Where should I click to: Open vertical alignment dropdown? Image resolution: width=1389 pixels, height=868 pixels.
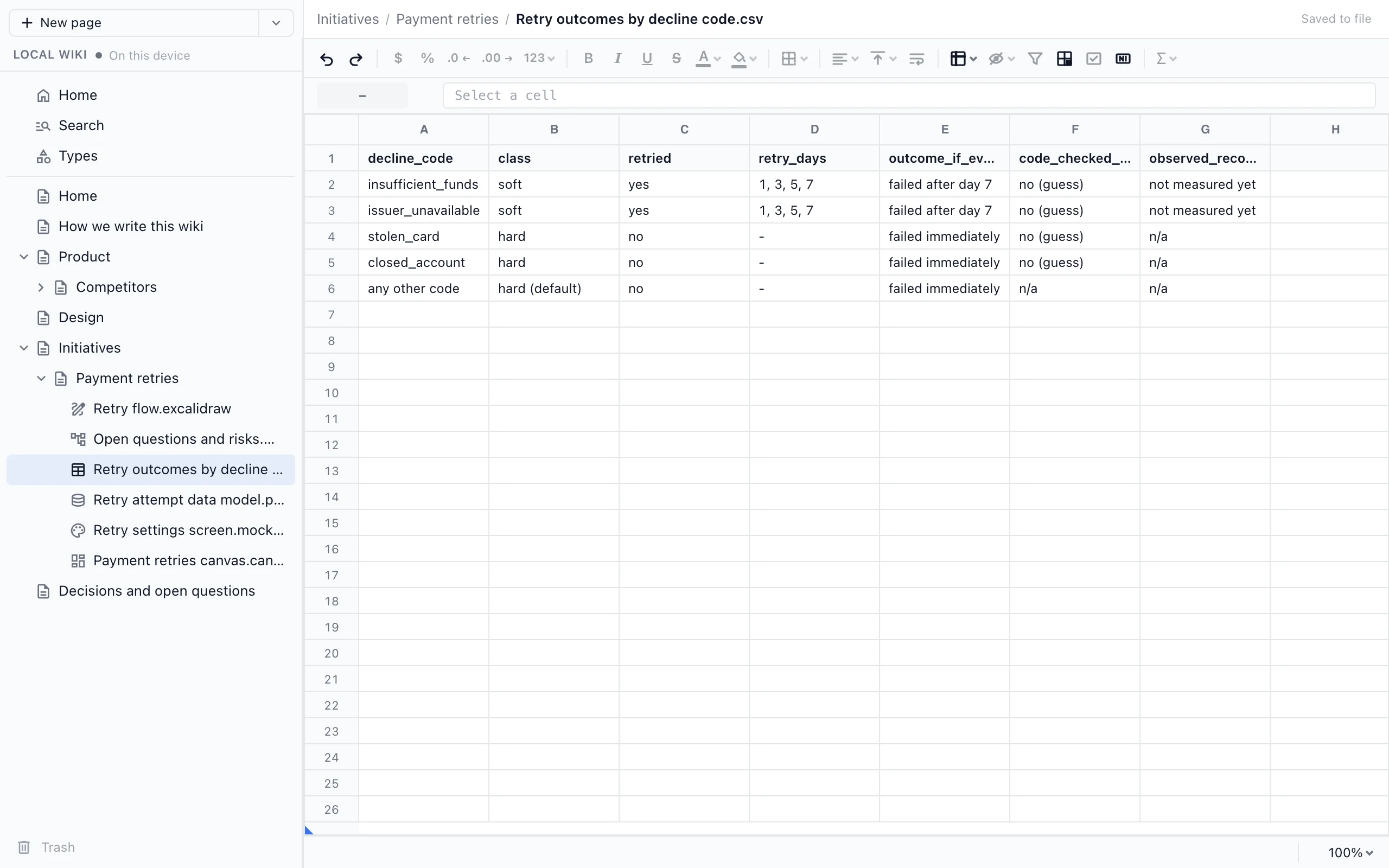(883, 59)
